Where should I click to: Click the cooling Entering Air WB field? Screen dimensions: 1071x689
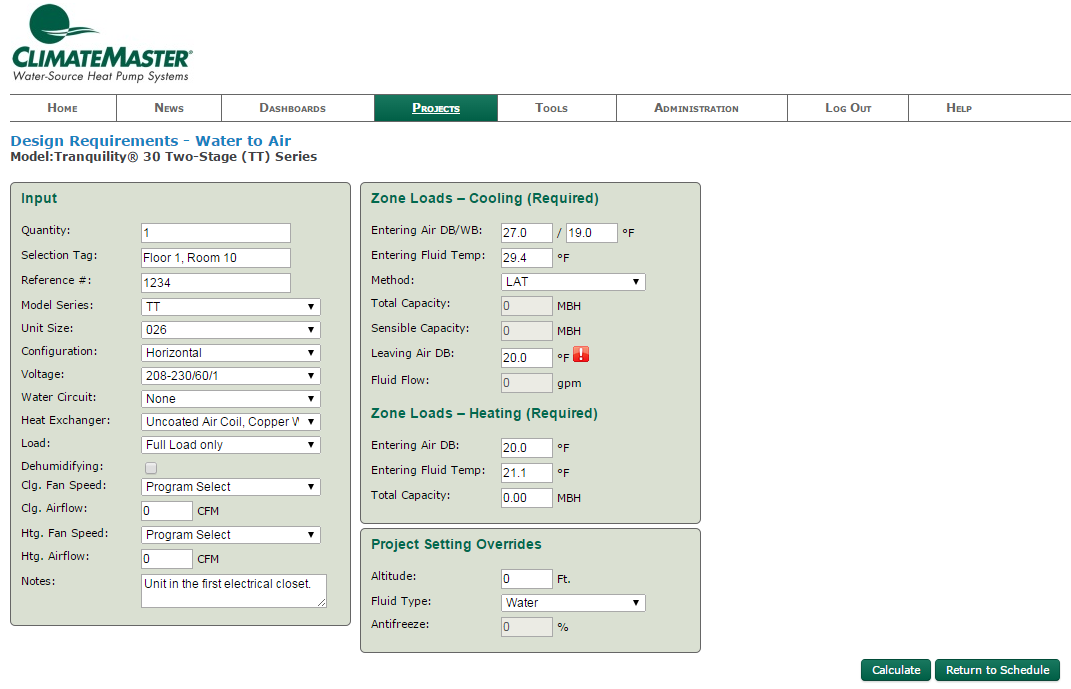[x=592, y=233]
